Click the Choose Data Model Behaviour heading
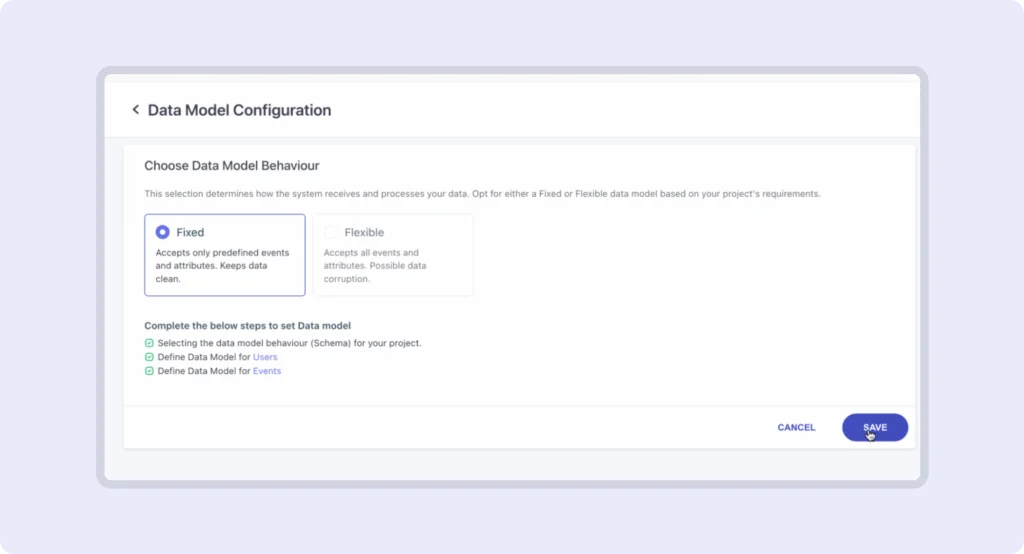The image size is (1024, 554). (231, 165)
